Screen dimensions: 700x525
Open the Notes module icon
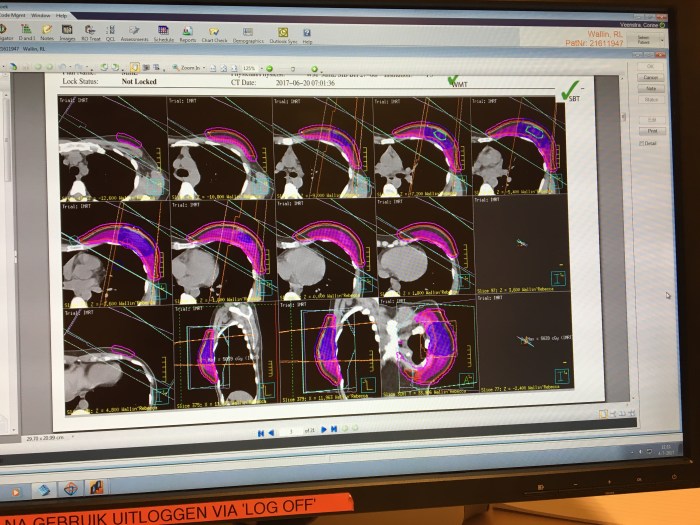click(x=46, y=33)
